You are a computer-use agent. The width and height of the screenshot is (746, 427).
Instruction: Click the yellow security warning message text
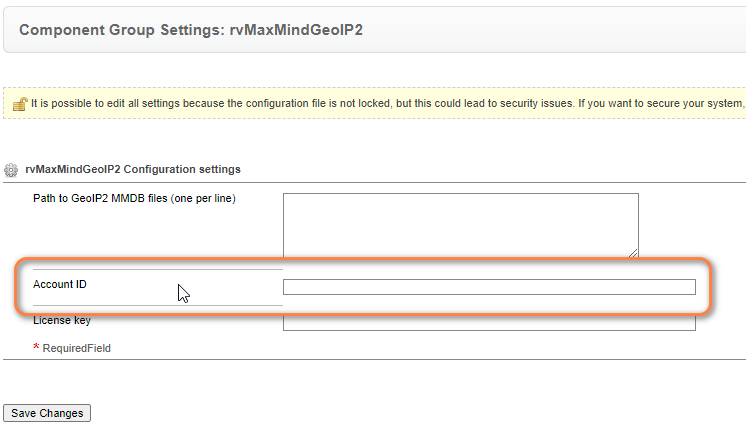tap(387, 104)
